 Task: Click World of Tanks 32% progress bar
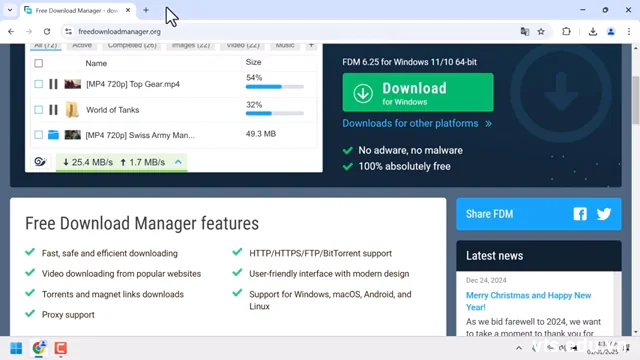[275, 113]
